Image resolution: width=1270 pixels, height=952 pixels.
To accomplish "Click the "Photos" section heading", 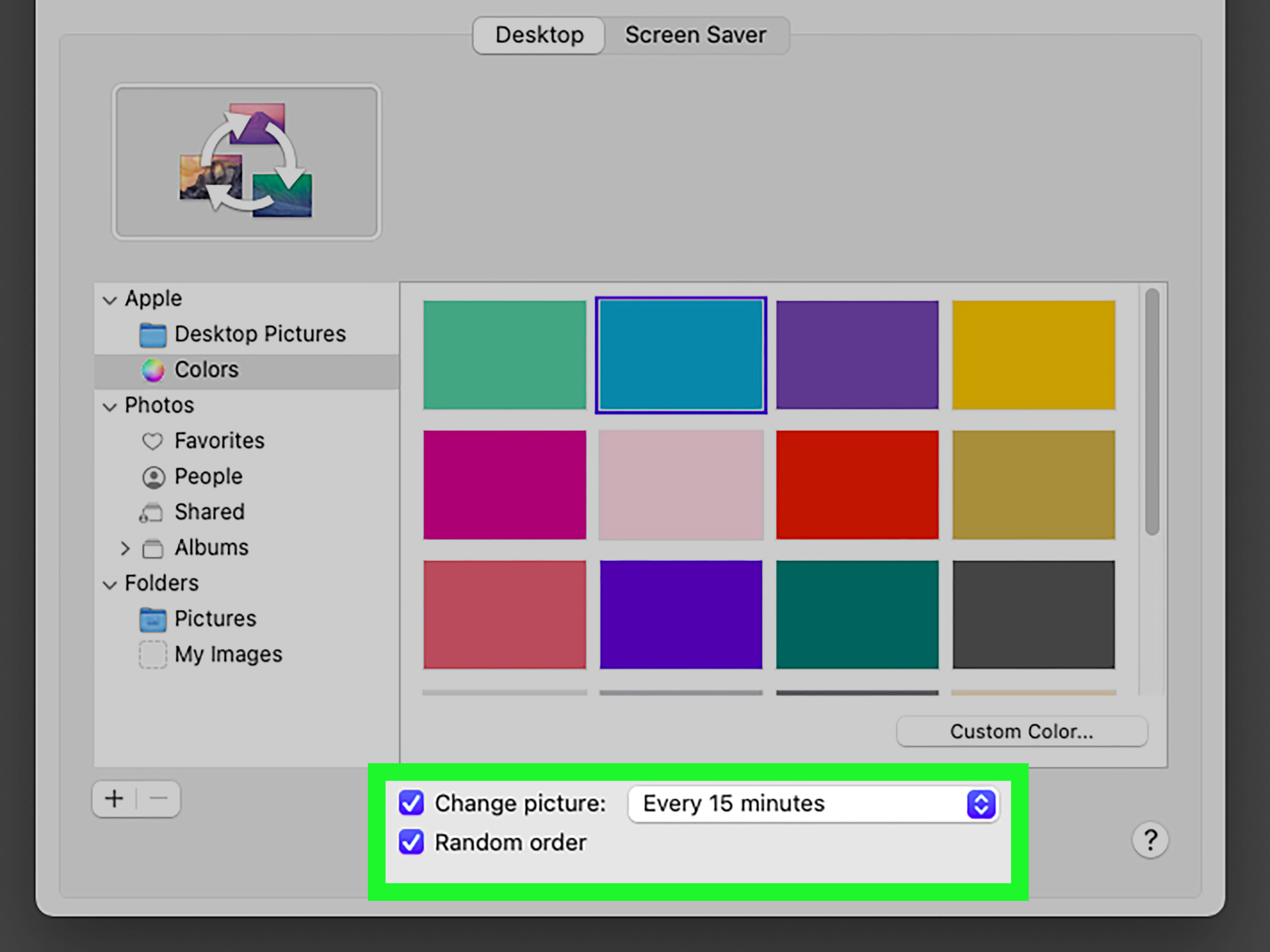I will tap(160, 406).
